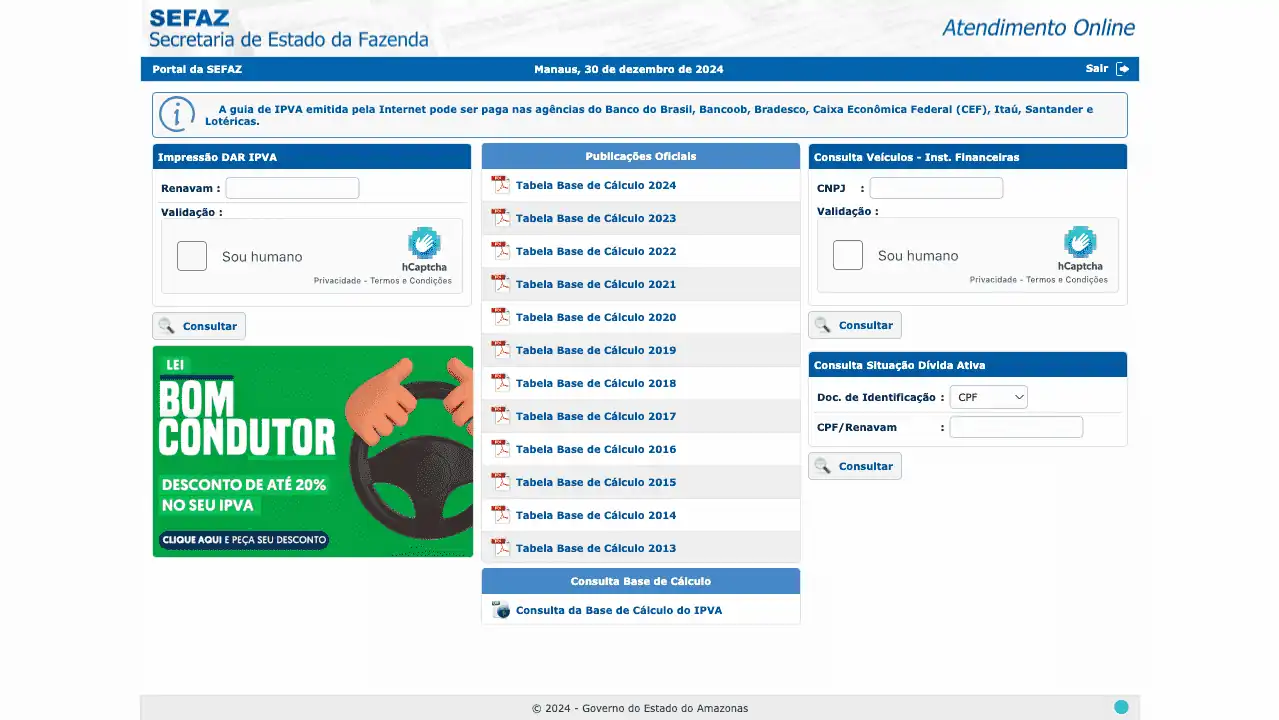Click hCaptcha logo in IPVA panel
This screenshot has height=720, width=1279.
click(424, 243)
